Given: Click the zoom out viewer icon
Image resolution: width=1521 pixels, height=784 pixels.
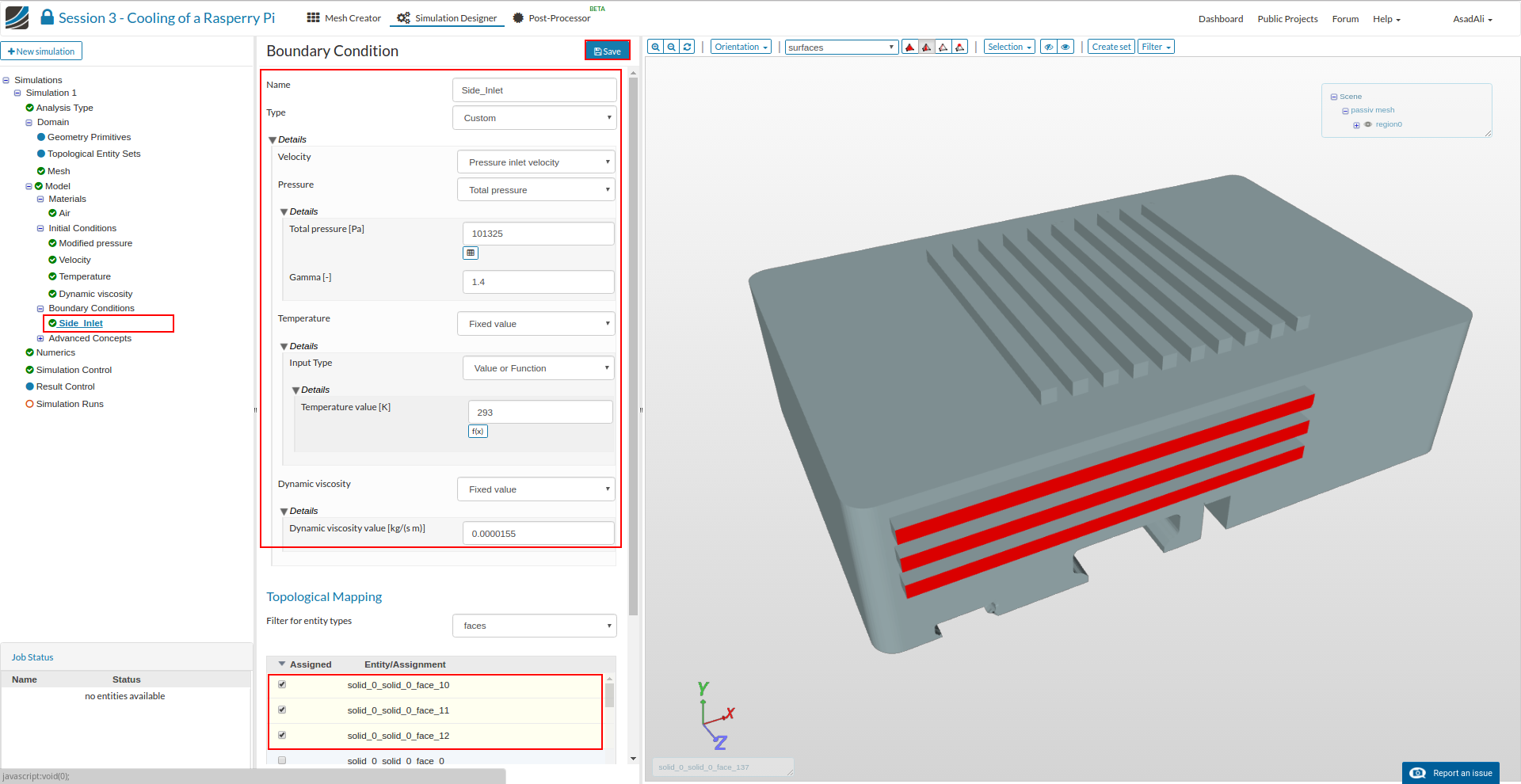Looking at the screenshot, I should (672, 47).
